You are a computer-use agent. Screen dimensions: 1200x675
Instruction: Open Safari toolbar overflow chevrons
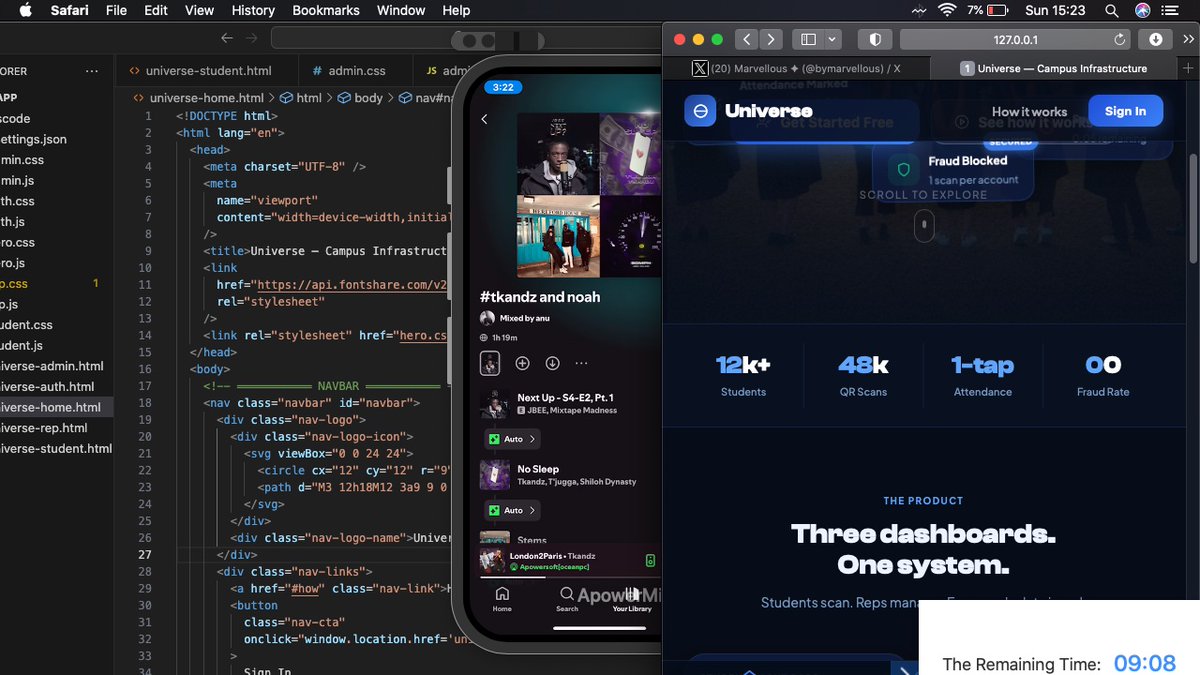(x=1186, y=39)
